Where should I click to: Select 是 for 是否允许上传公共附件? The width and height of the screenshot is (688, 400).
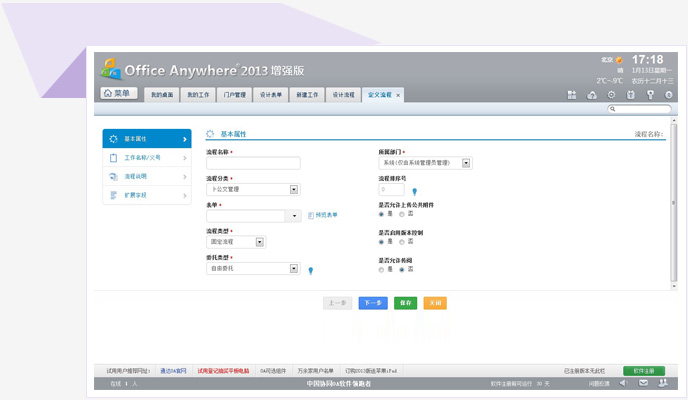pos(381,214)
